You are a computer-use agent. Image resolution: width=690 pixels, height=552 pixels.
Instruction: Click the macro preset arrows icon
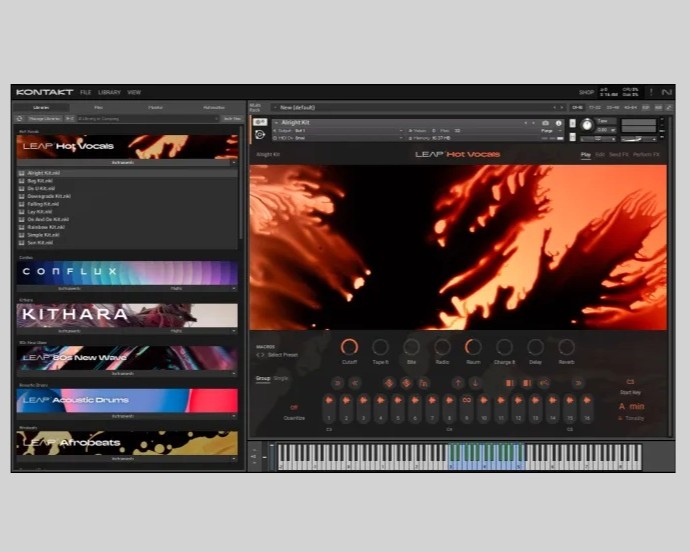coord(261,355)
